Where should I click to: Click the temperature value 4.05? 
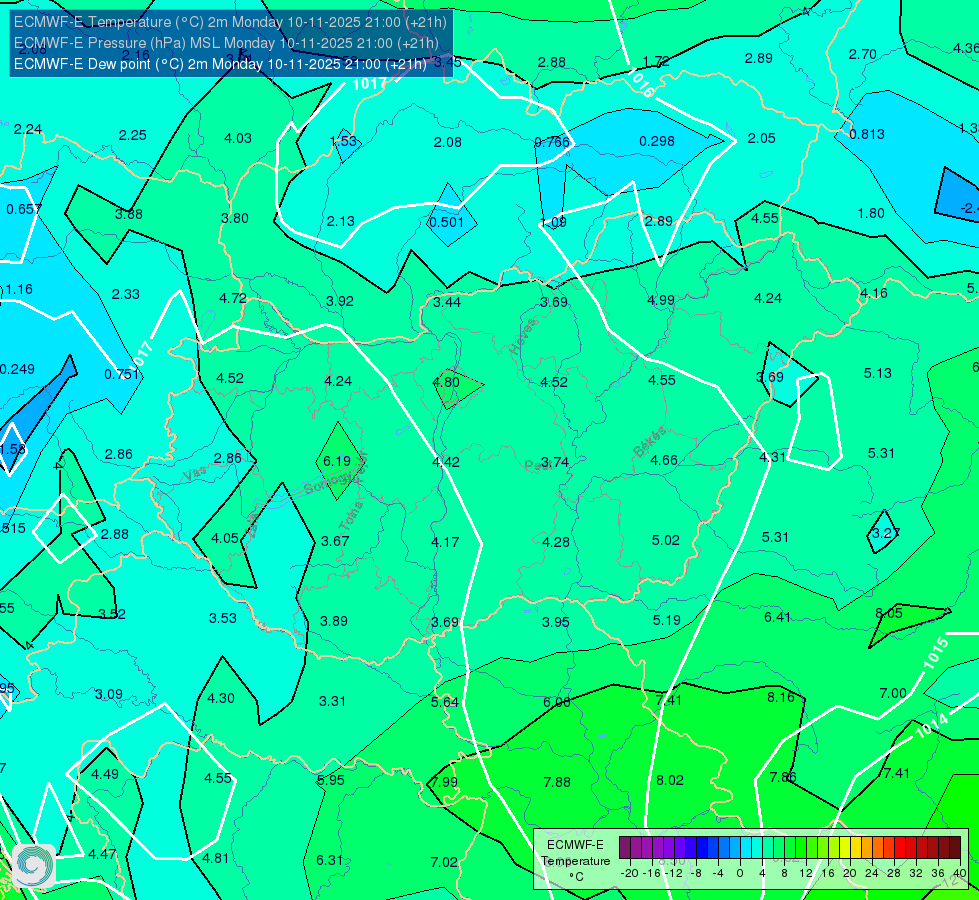pos(225,538)
